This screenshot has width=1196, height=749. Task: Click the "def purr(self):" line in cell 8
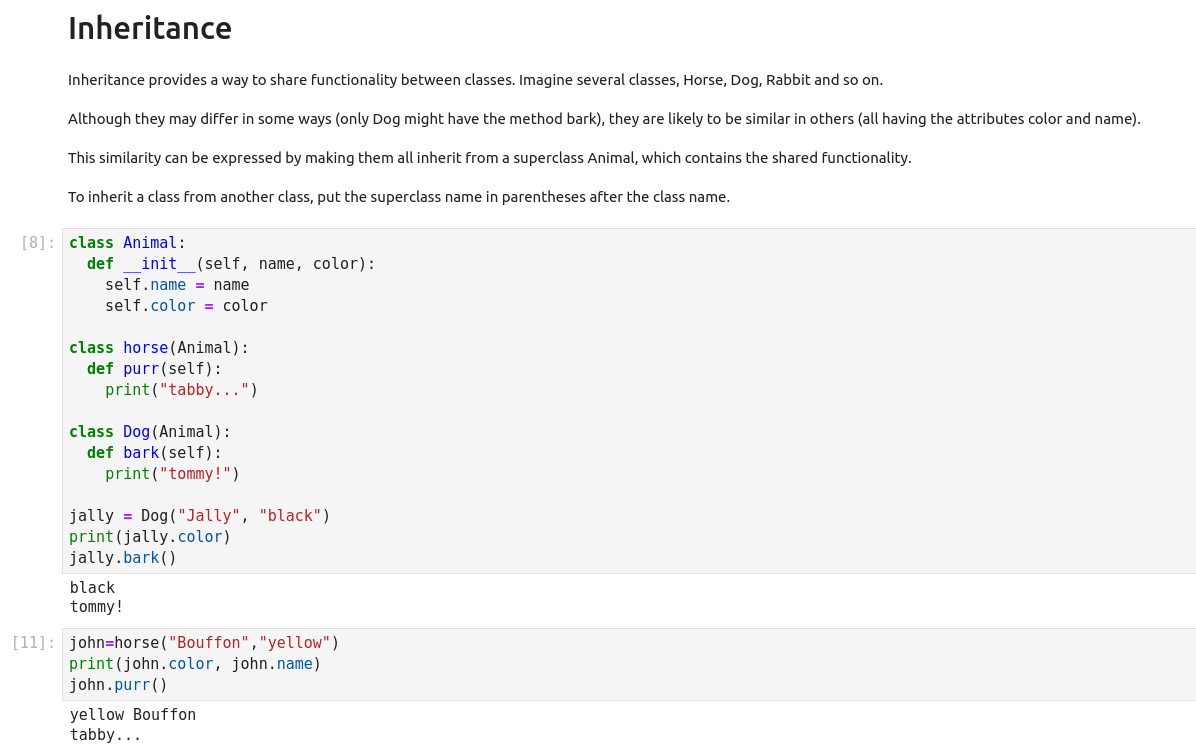[154, 369]
